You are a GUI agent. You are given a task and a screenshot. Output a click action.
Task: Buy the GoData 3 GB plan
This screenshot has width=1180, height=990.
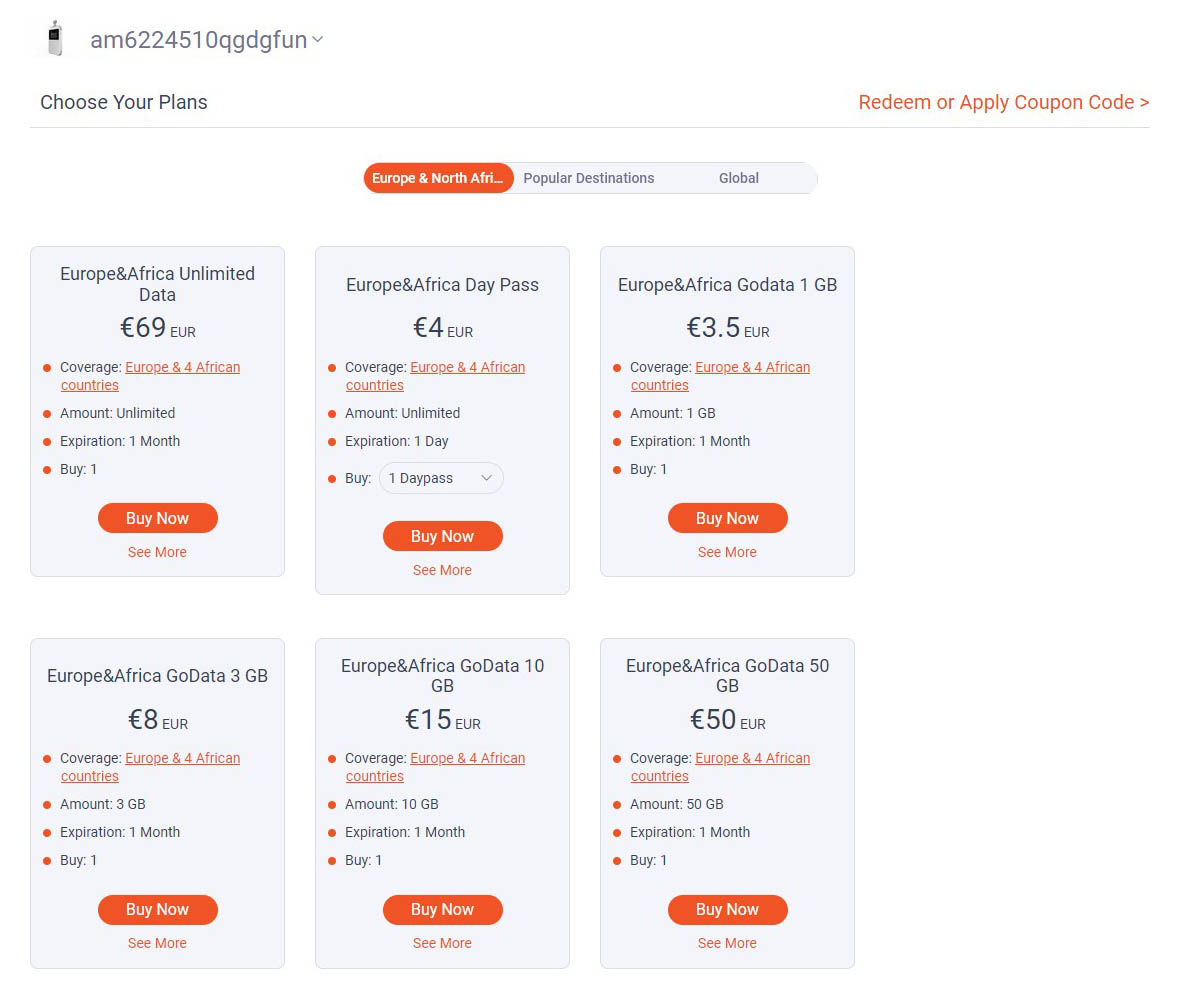(x=157, y=910)
